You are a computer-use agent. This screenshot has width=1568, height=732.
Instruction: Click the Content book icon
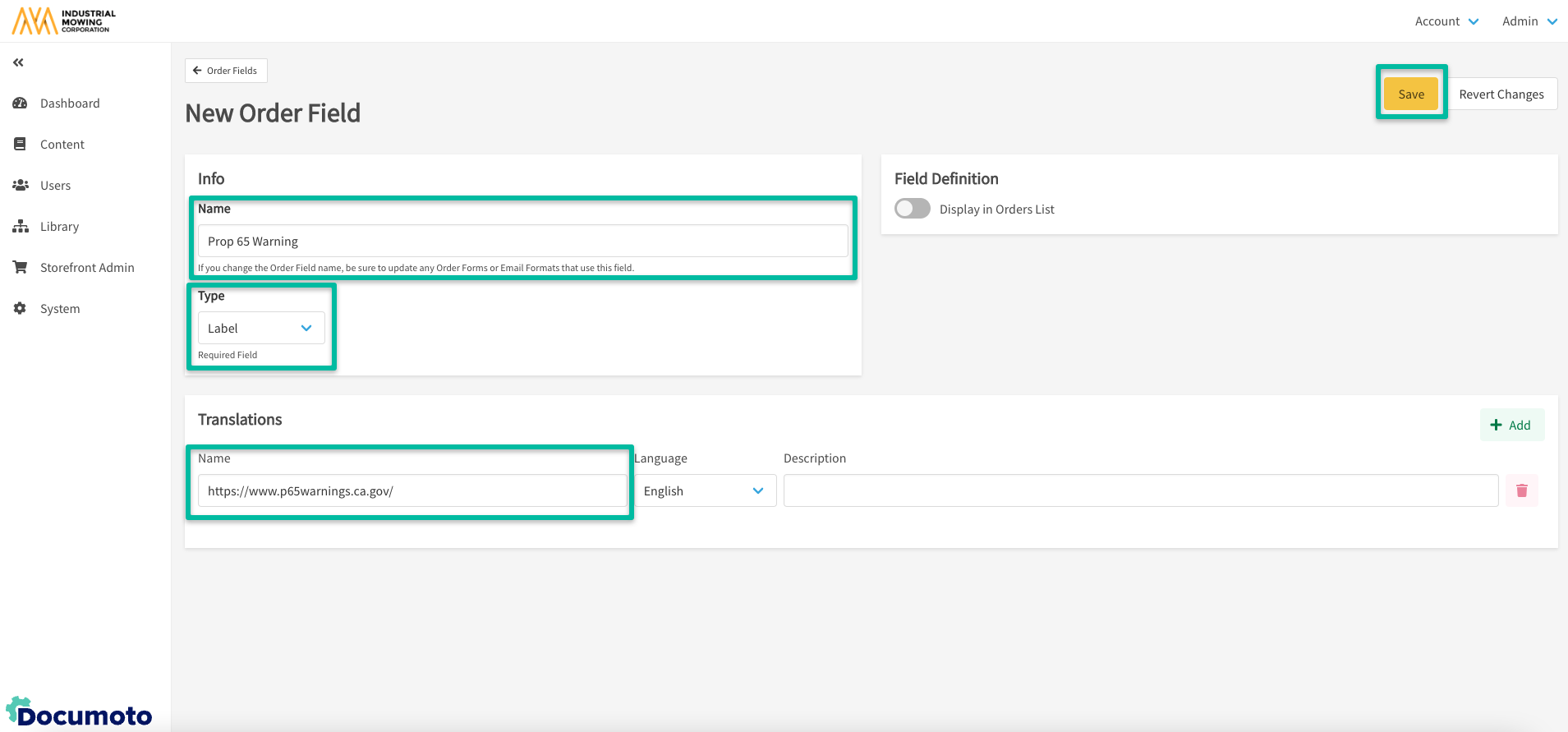point(21,145)
